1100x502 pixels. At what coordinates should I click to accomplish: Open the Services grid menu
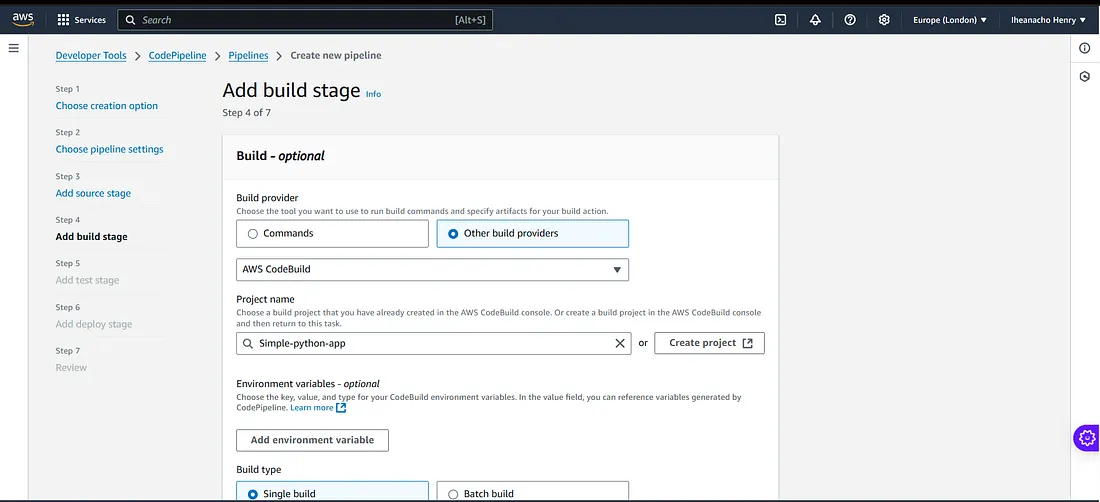coord(63,20)
